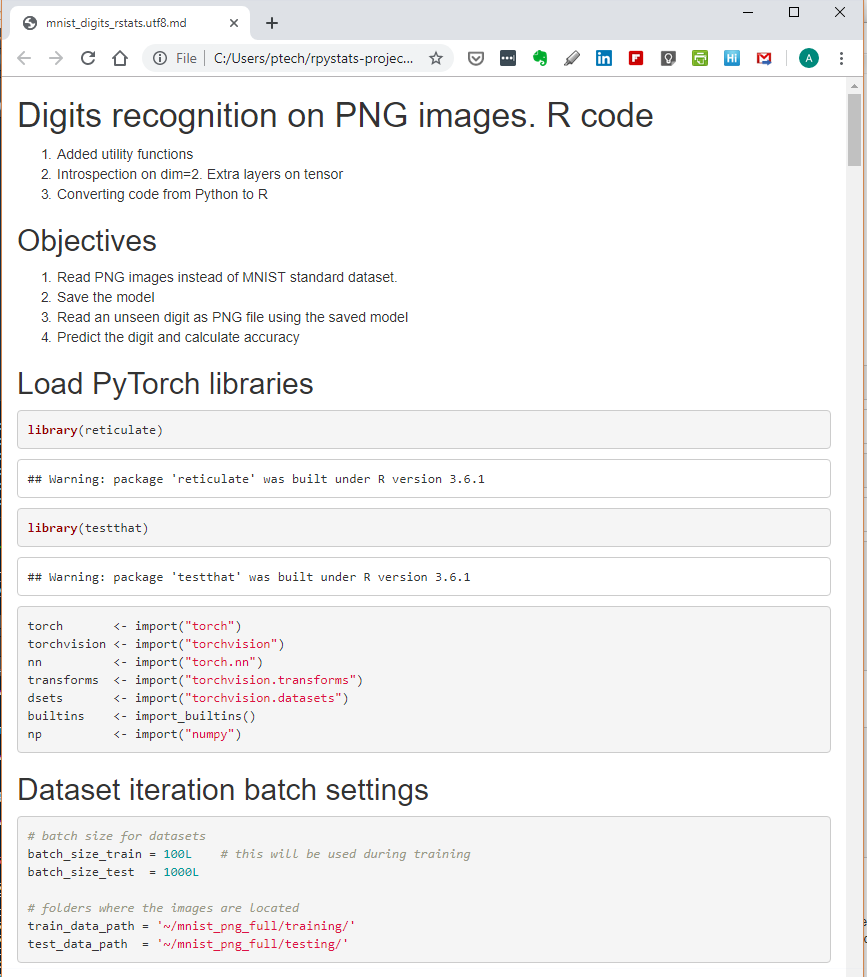The image size is (867, 977).
Task: Open the Evernote Web Clipper extension
Action: click(x=540, y=58)
